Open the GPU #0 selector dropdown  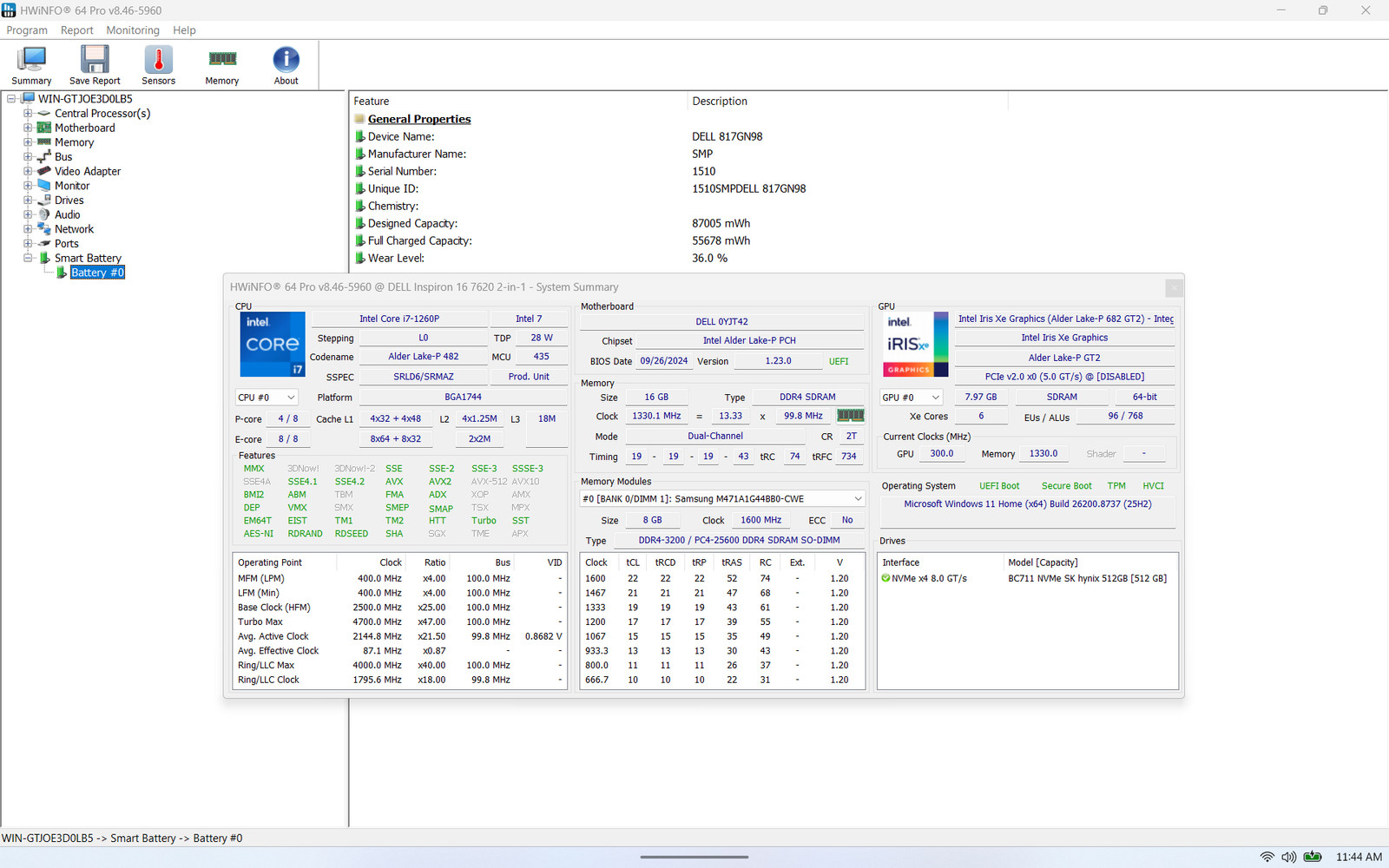912,398
